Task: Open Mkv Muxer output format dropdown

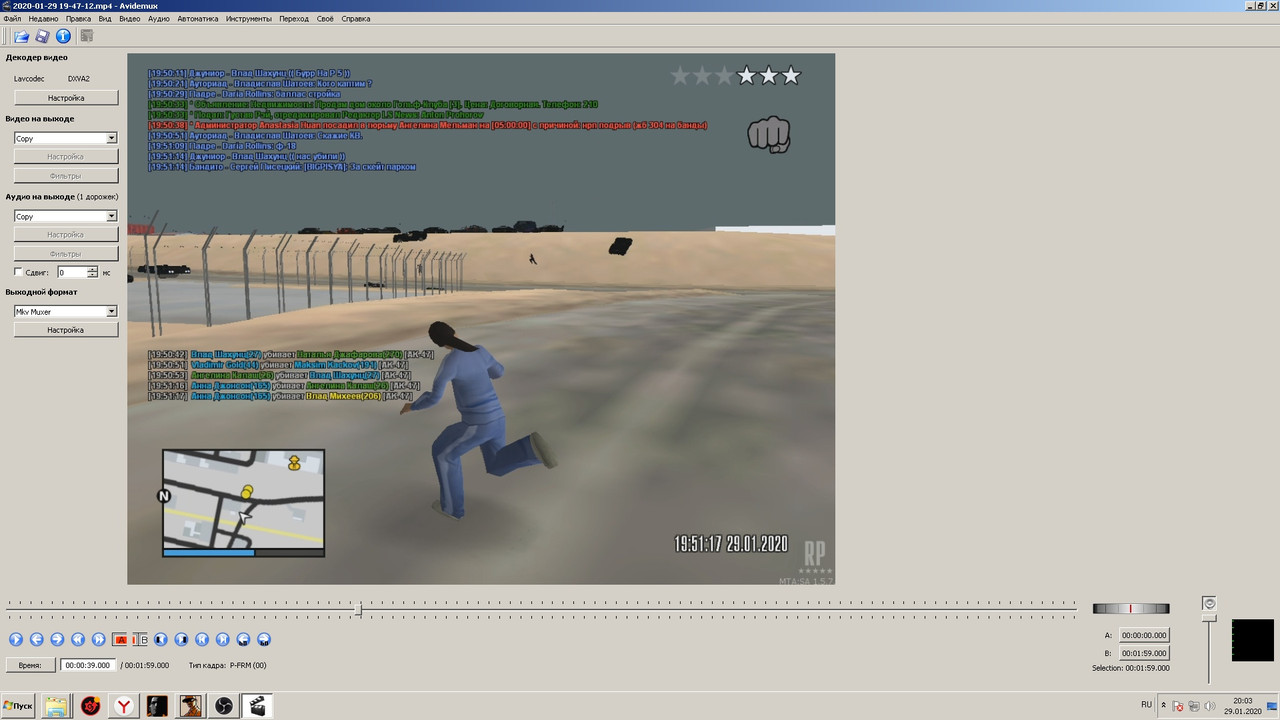Action: (x=65, y=311)
